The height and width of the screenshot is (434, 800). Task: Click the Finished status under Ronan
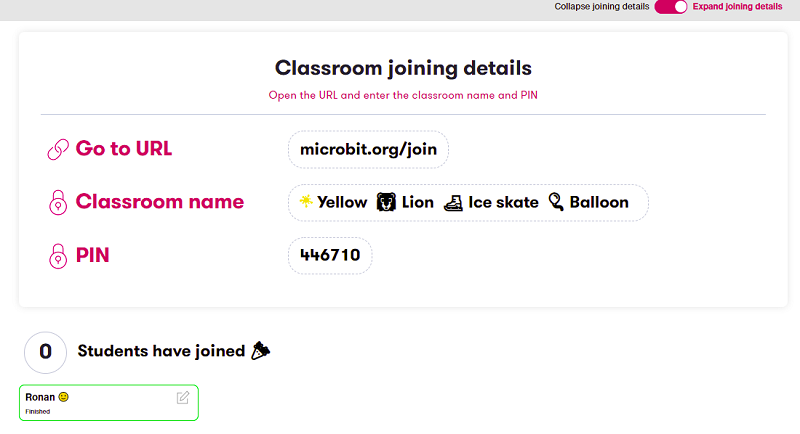click(x=36, y=411)
